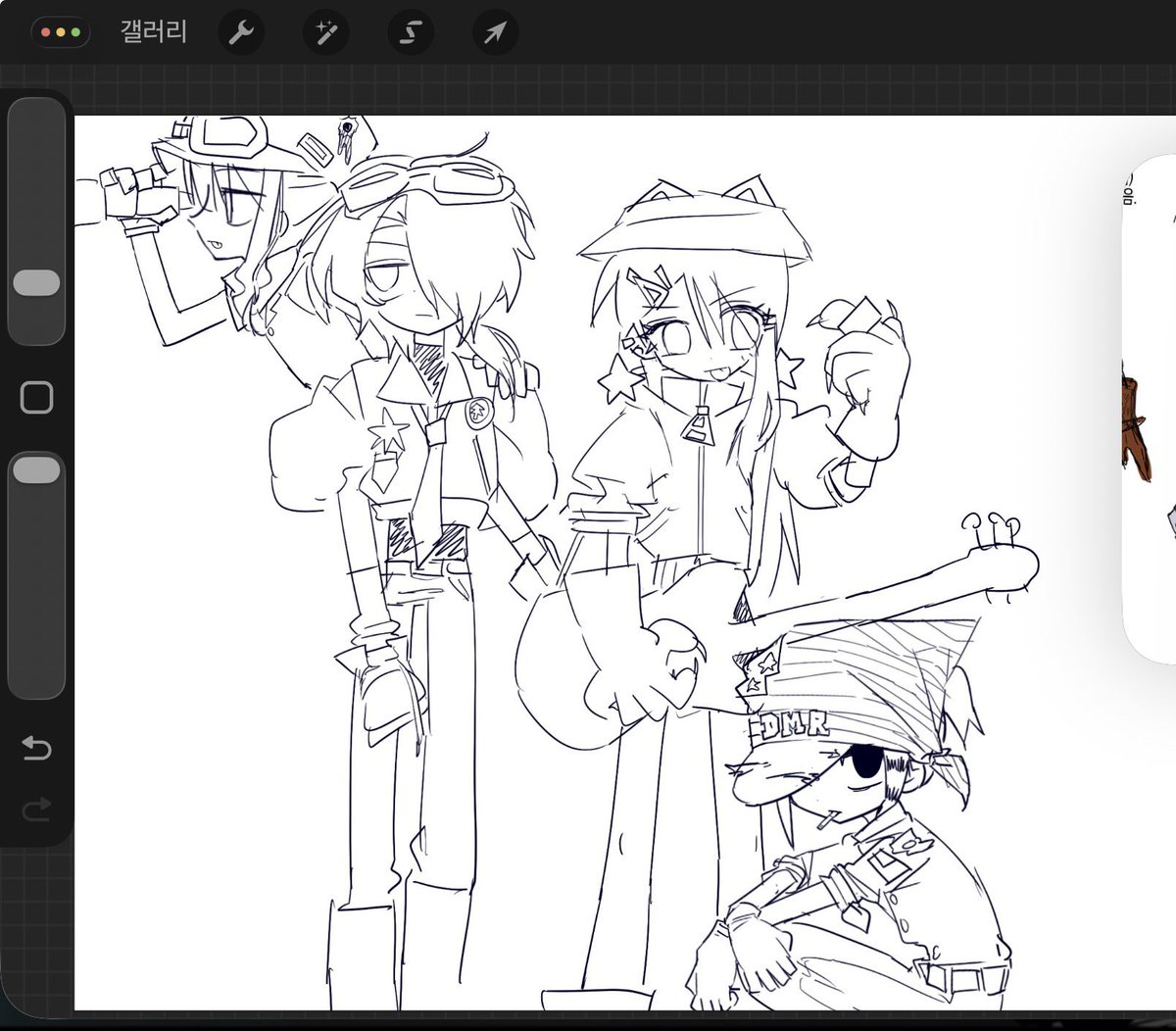Open the Actions wrench menu

[240, 33]
